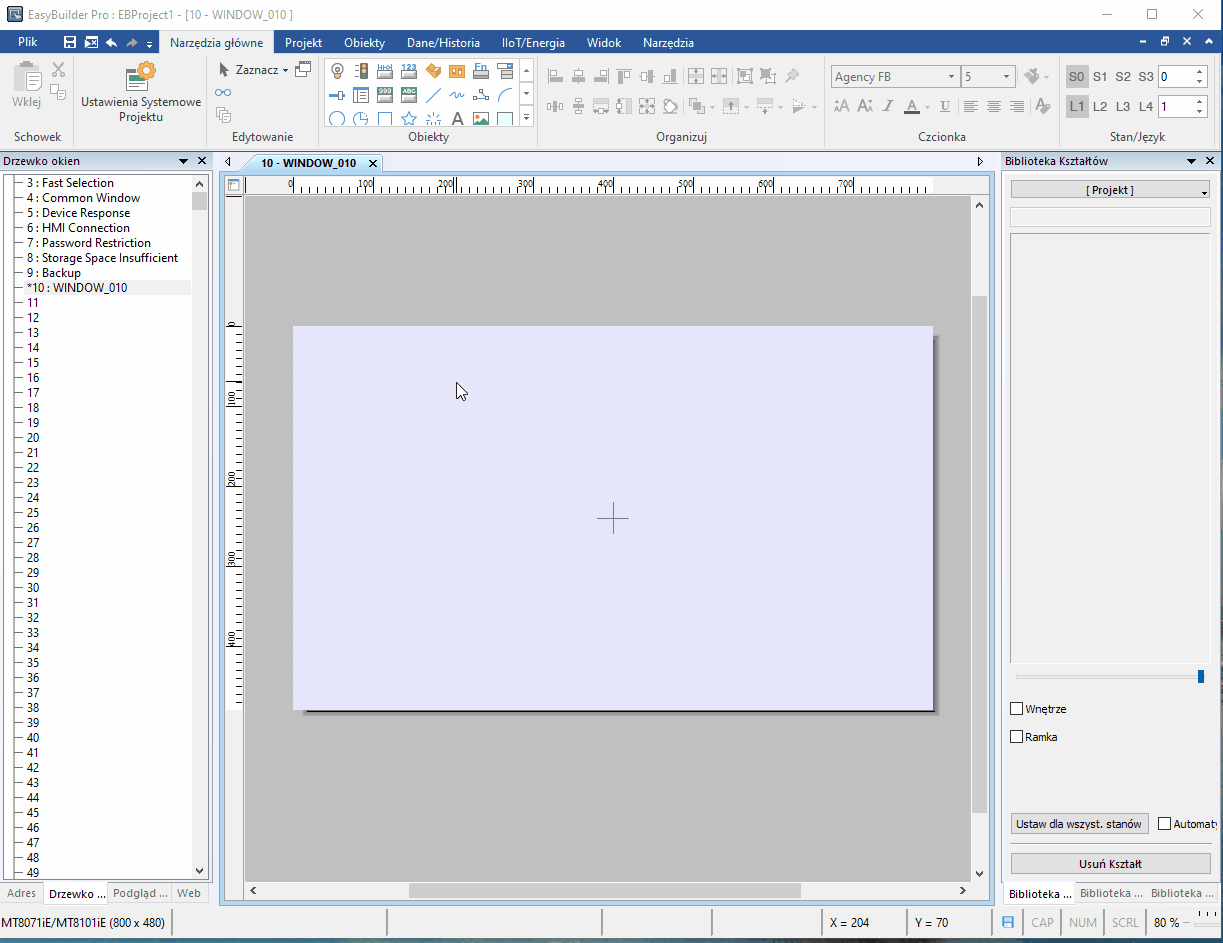Select the traffic-light Word Lamp object icon
Screen dimensions: 1223x943
pos(361,71)
